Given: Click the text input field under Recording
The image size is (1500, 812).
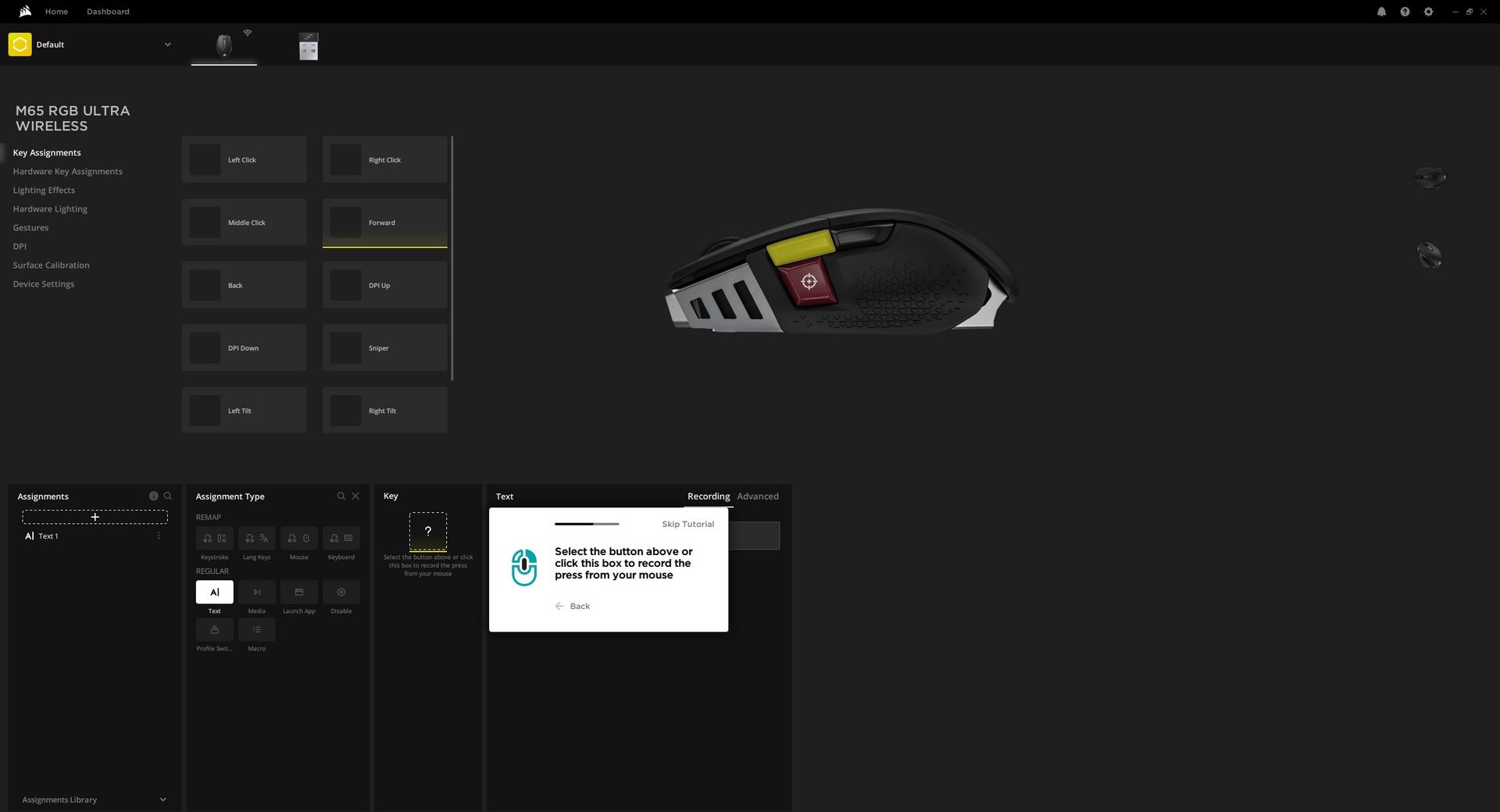Looking at the screenshot, I should click(754, 536).
